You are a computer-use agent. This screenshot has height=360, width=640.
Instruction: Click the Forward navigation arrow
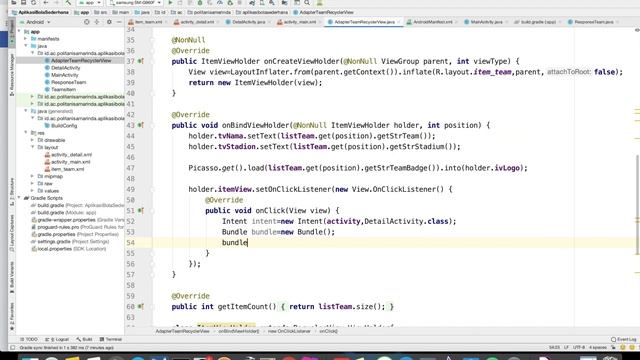56,3
